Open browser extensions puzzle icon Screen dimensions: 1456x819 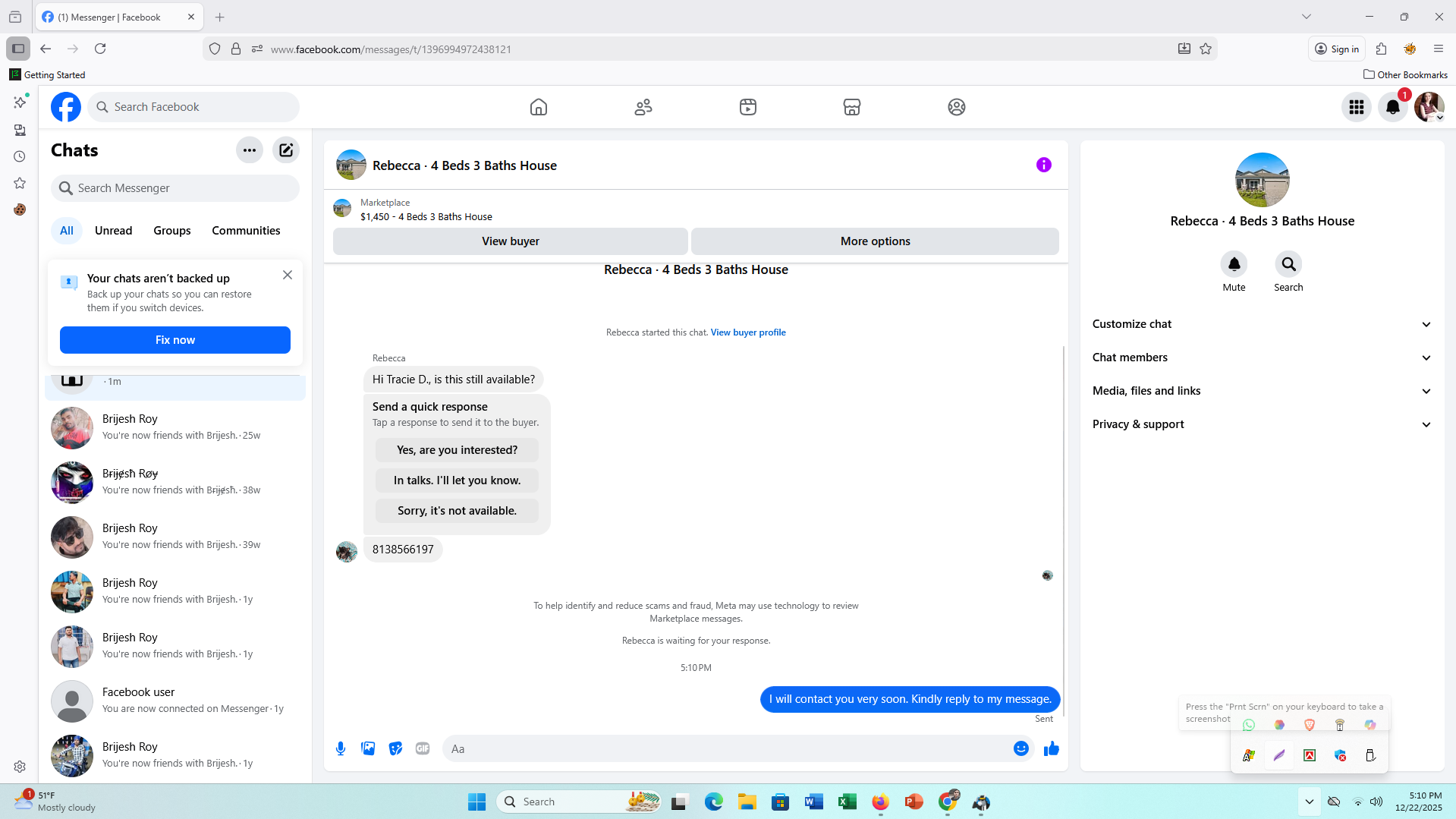(x=1382, y=49)
